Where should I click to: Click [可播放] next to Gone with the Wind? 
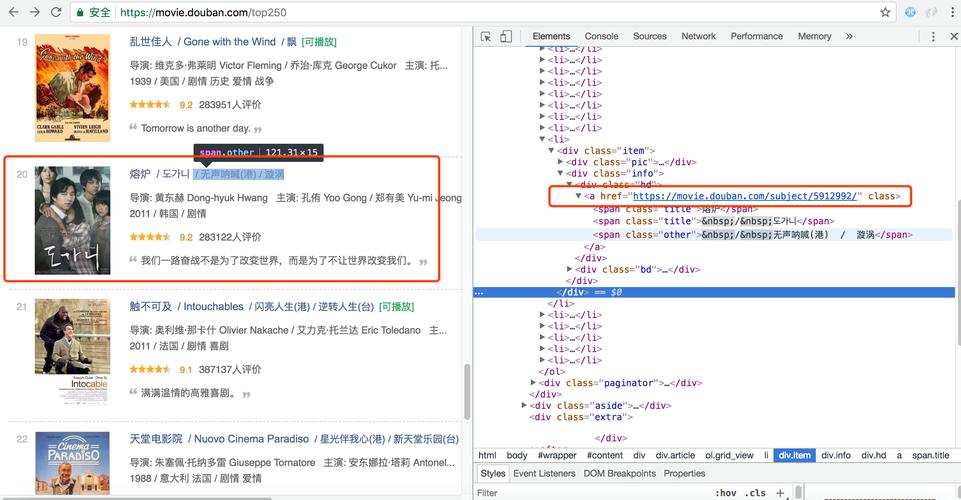coord(319,42)
